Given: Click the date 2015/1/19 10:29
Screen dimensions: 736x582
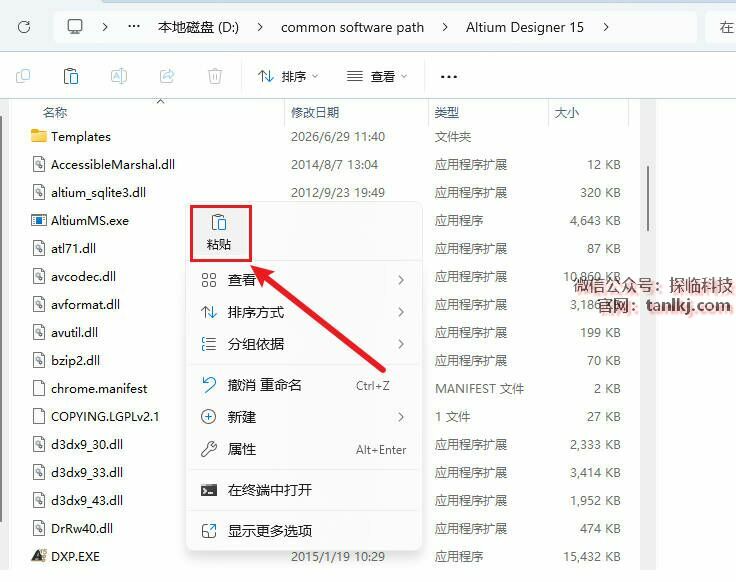Looking at the screenshot, I should (x=338, y=557).
